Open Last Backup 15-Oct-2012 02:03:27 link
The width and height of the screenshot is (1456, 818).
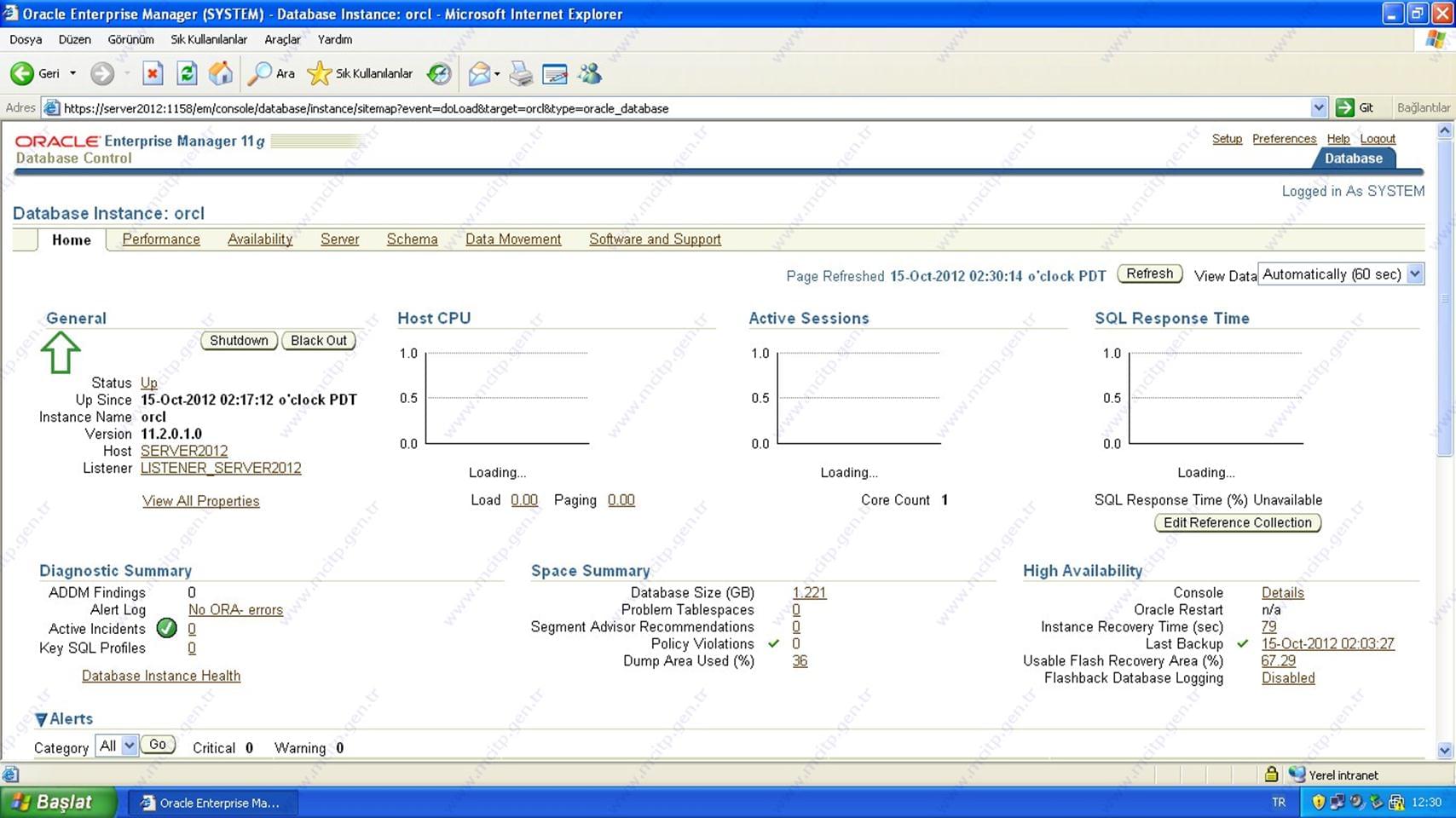[x=1327, y=644]
